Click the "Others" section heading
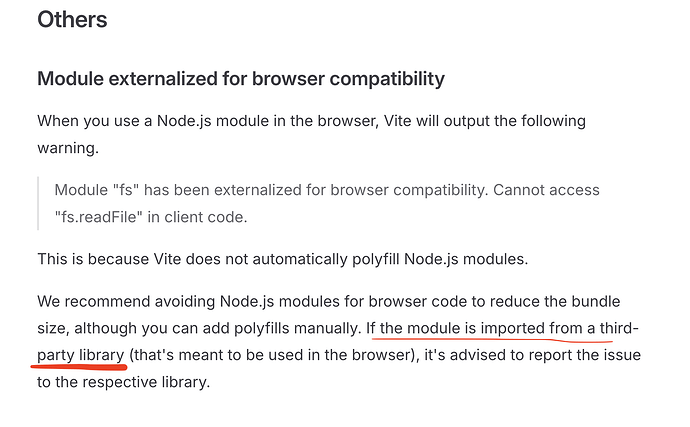 click(x=72, y=20)
